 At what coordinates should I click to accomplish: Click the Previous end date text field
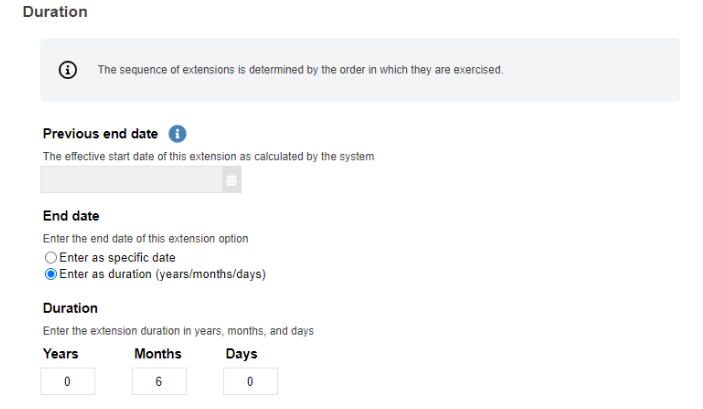(x=131, y=180)
